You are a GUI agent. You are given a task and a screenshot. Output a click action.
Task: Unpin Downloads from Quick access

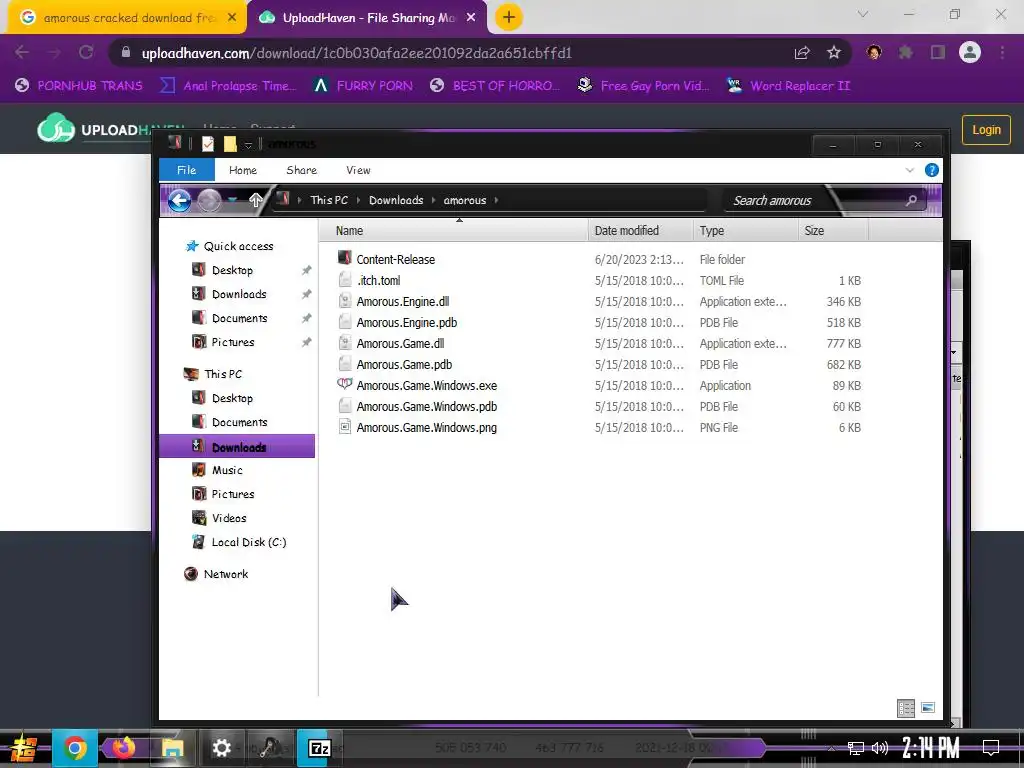point(306,295)
